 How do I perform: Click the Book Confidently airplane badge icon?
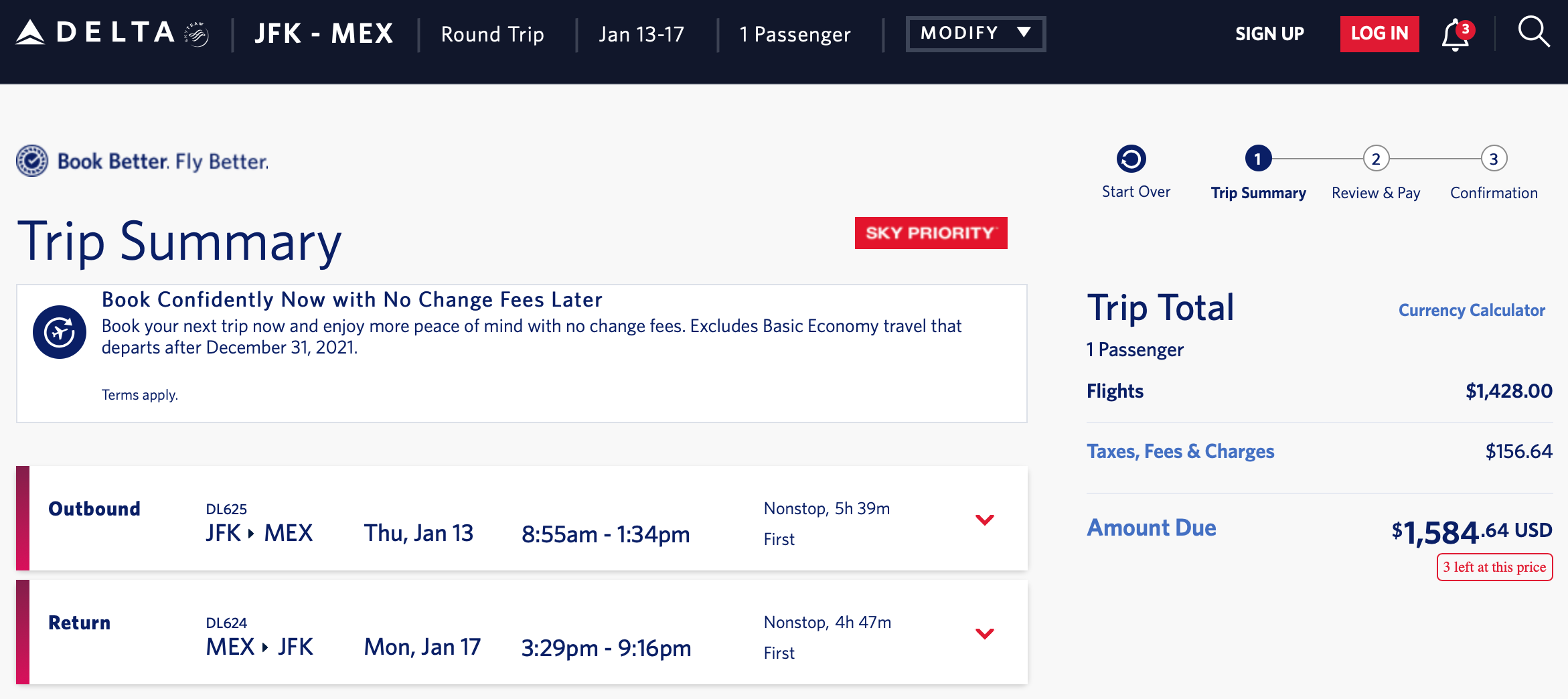click(60, 331)
